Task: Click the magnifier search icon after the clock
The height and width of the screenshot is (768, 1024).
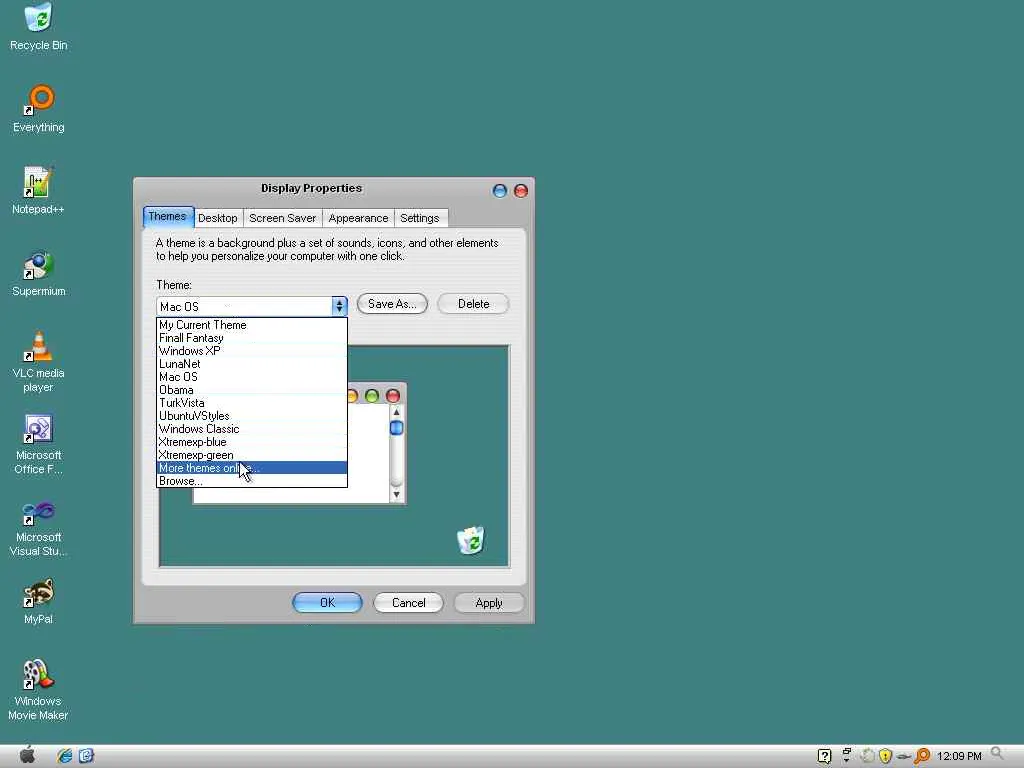Action: [x=997, y=754]
